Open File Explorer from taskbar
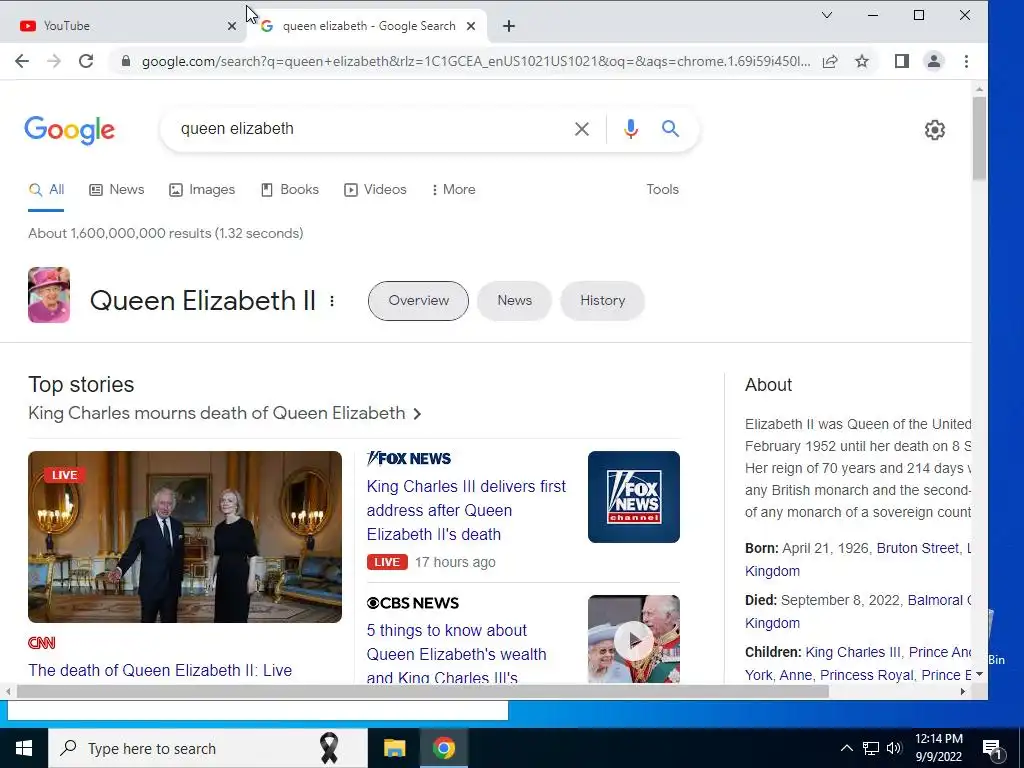 coord(394,748)
